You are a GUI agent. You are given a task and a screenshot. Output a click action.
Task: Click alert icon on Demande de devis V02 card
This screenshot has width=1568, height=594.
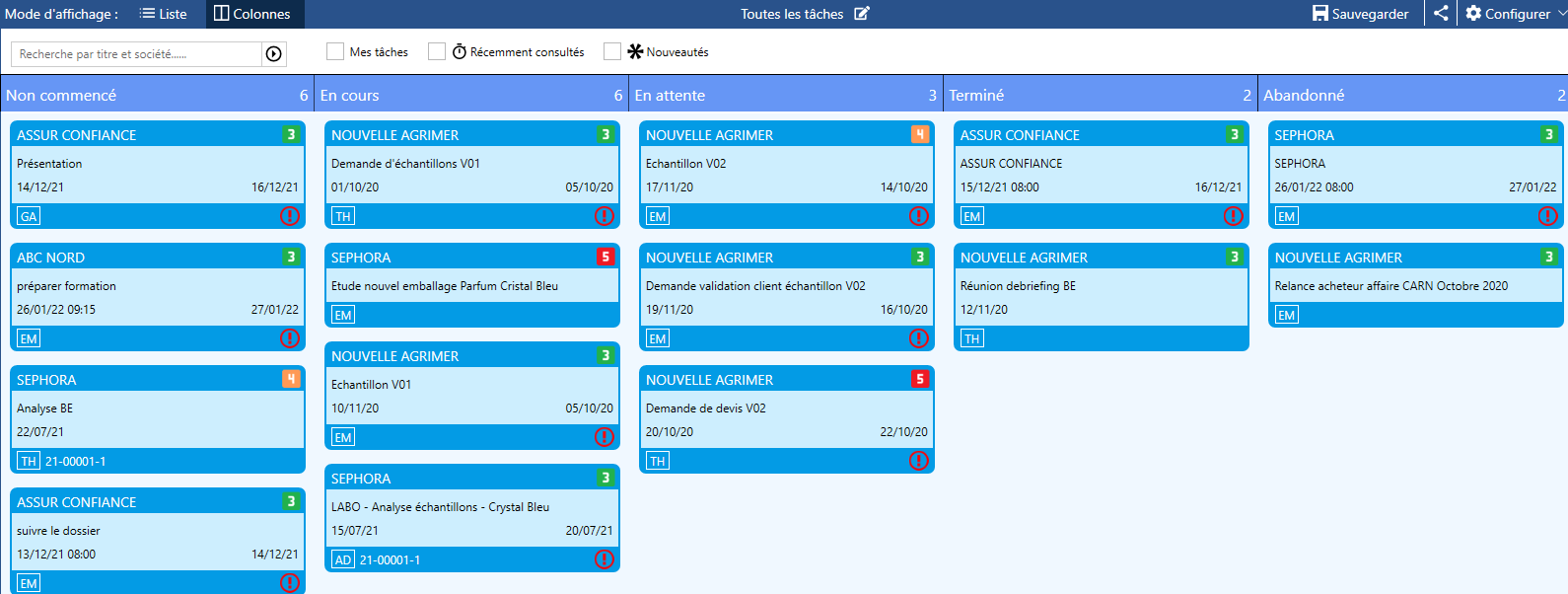click(919, 461)
